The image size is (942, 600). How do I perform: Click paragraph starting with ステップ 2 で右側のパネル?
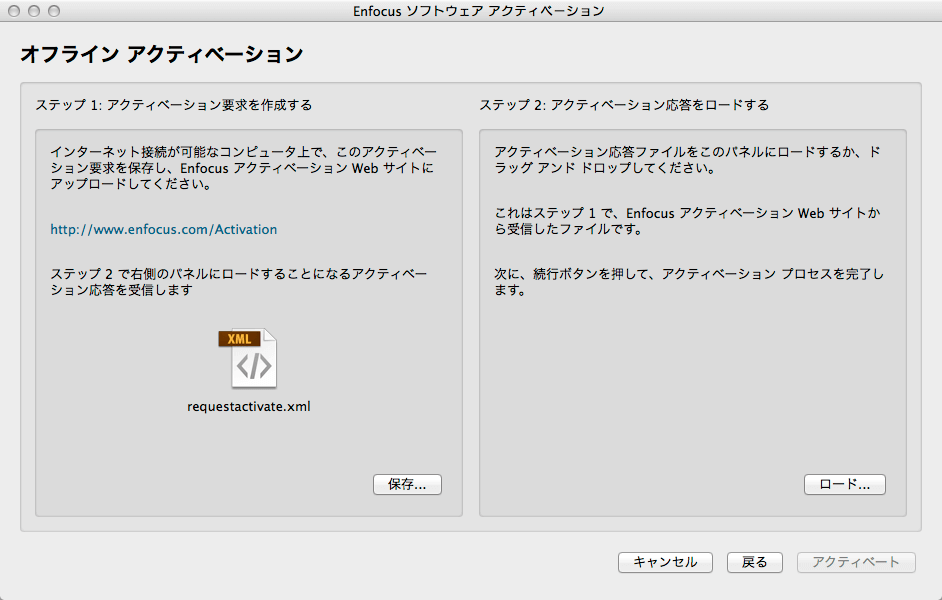click(x=239, y=282)
